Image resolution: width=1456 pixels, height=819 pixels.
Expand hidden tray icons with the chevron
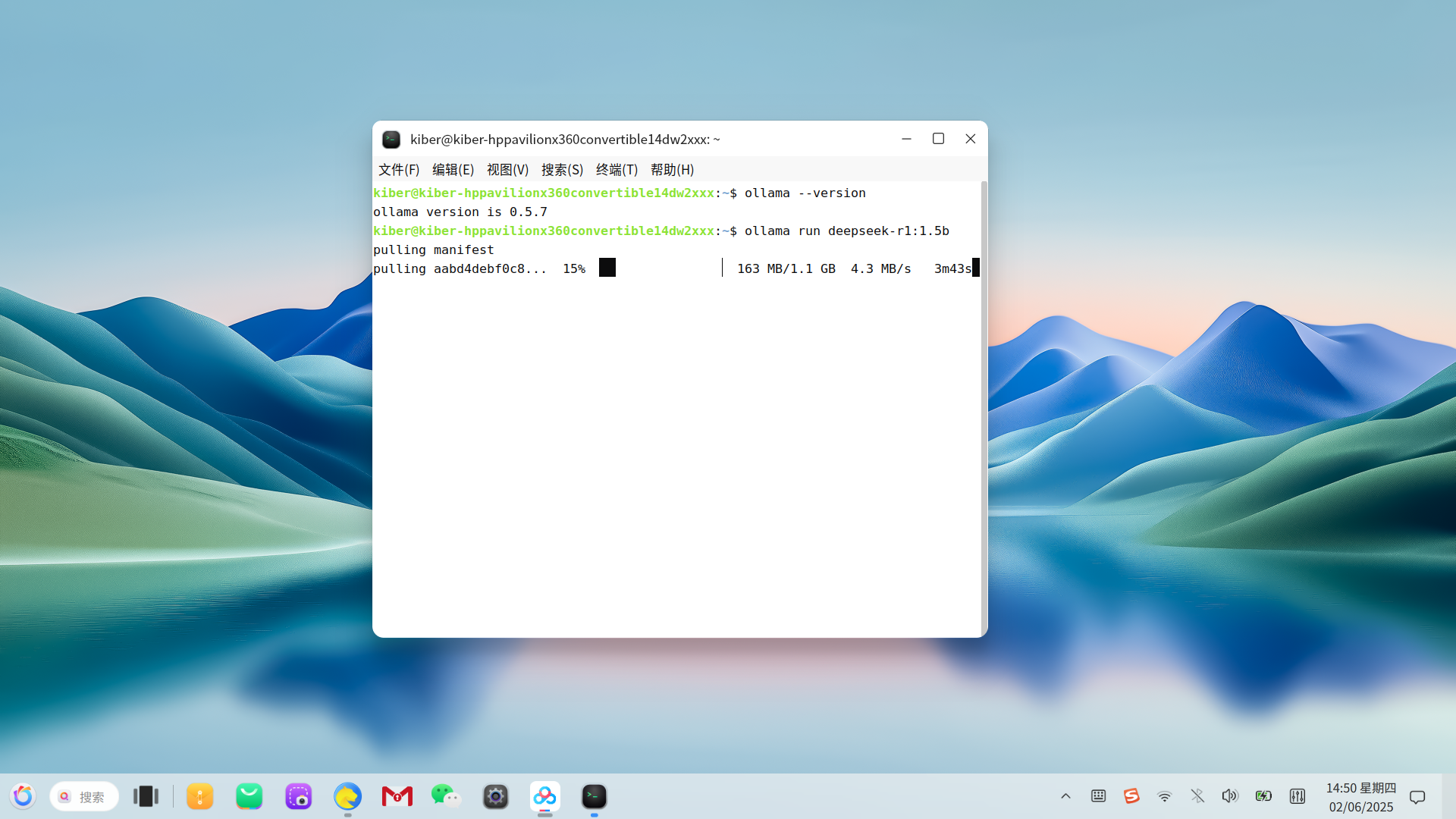(x=1065, y=796)
